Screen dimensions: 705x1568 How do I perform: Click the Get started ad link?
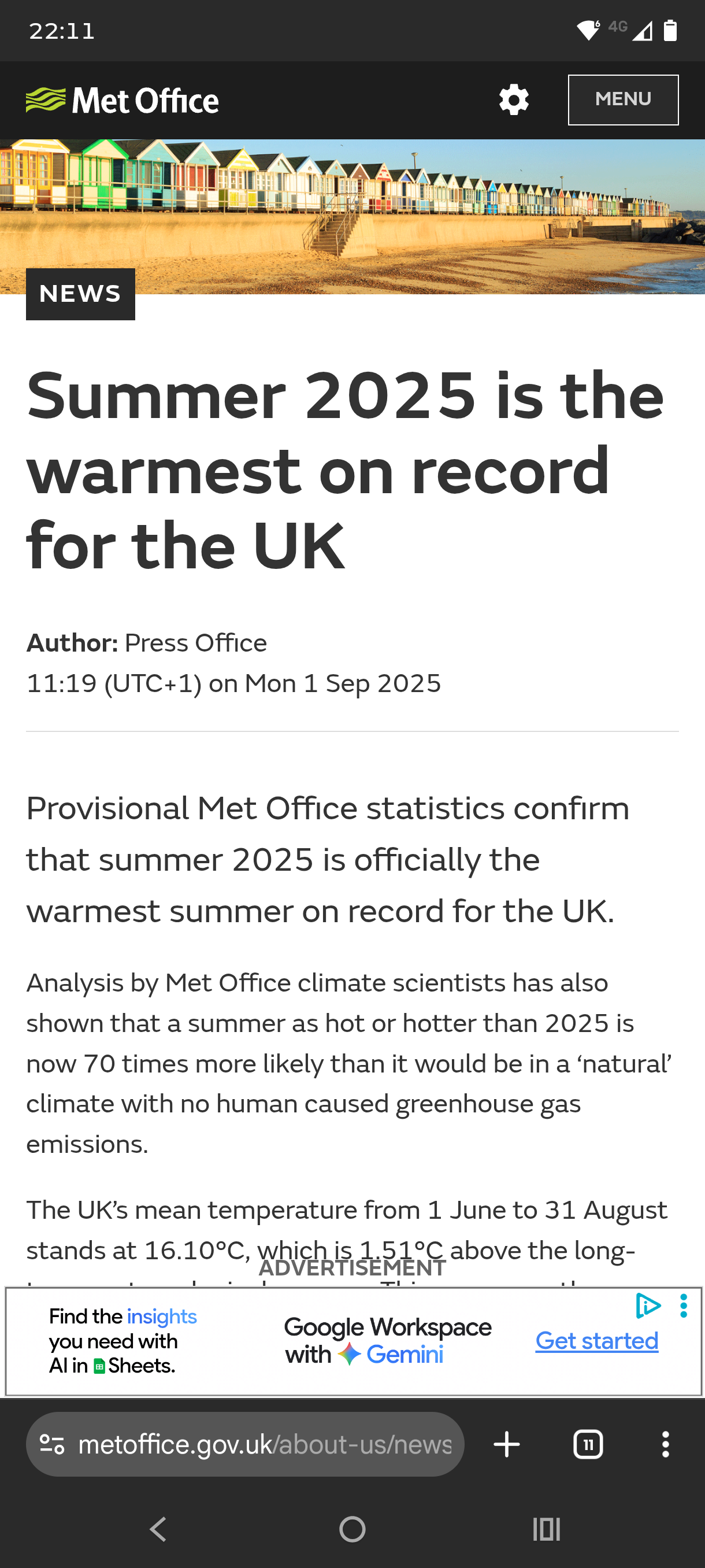(x=597, y=1341)
